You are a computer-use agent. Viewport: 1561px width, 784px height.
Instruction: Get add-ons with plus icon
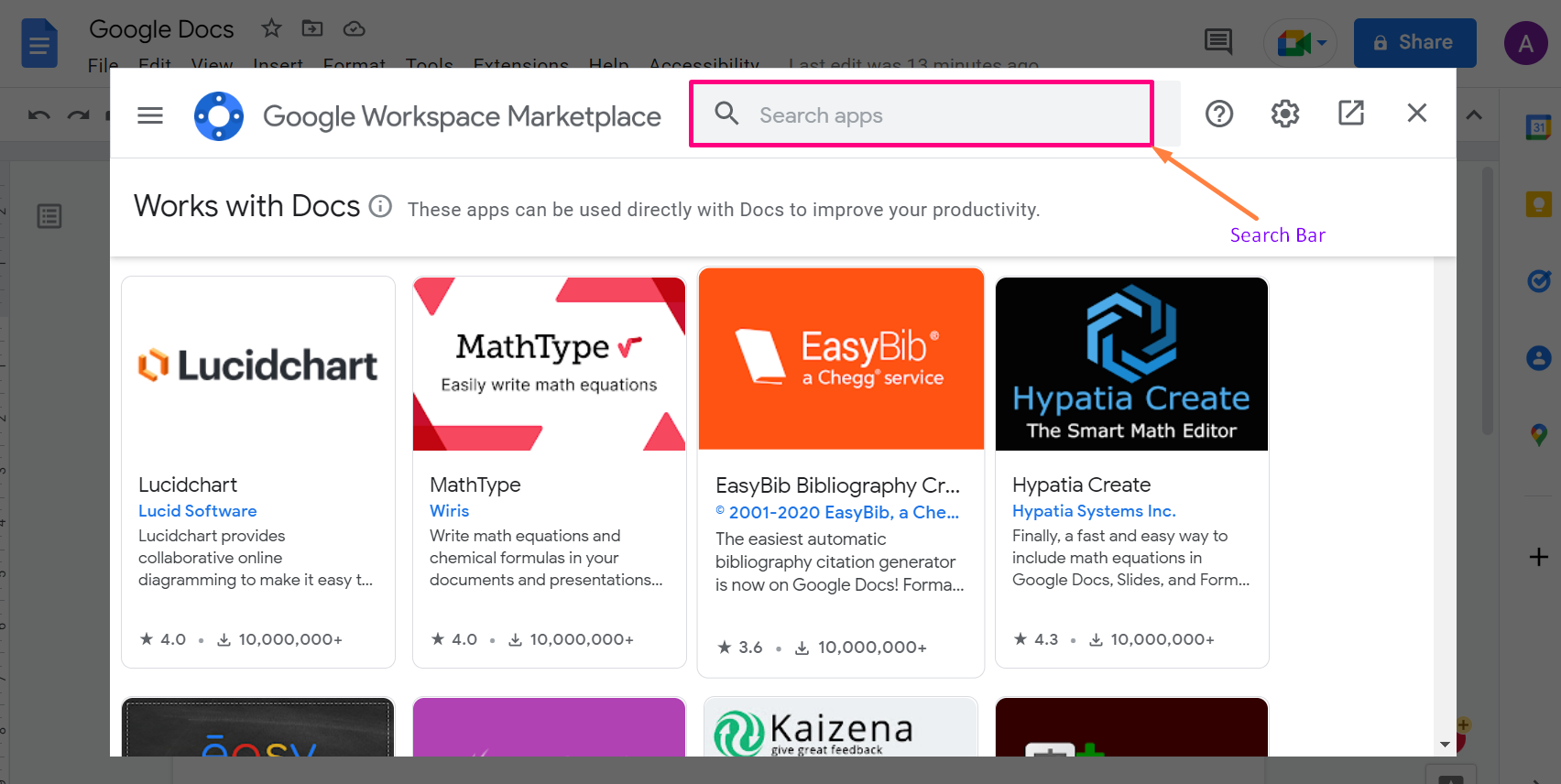click(x=1539, y=556)
